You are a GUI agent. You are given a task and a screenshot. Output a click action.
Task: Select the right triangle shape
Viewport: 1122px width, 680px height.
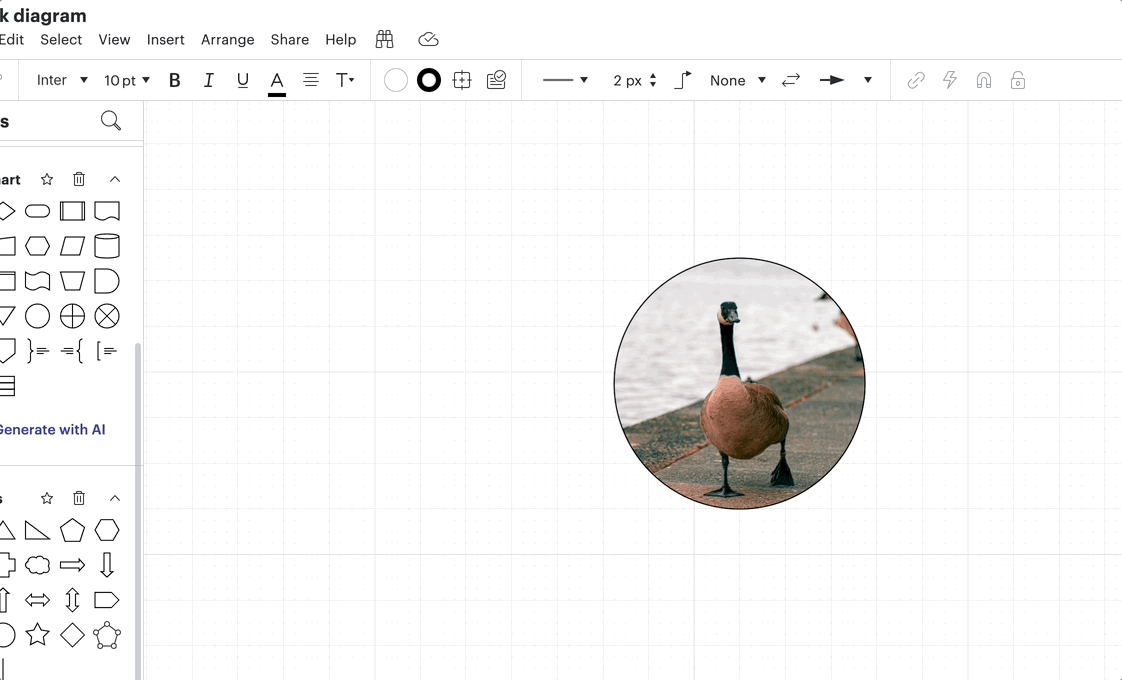pyautogui.click(x=37, y=530)
